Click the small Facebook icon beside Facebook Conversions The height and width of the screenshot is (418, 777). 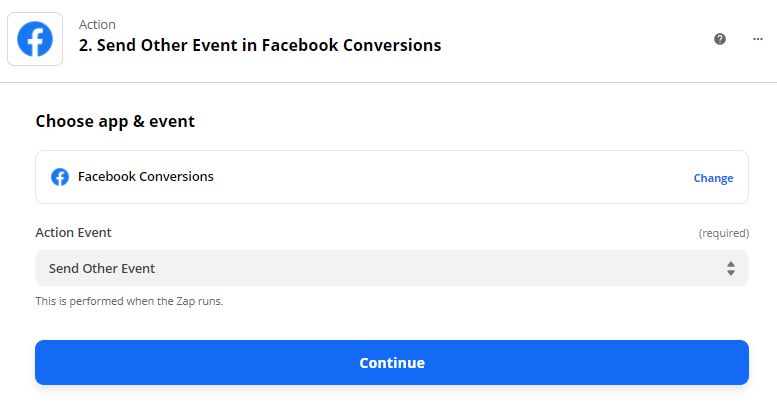[x=60, y=177]
